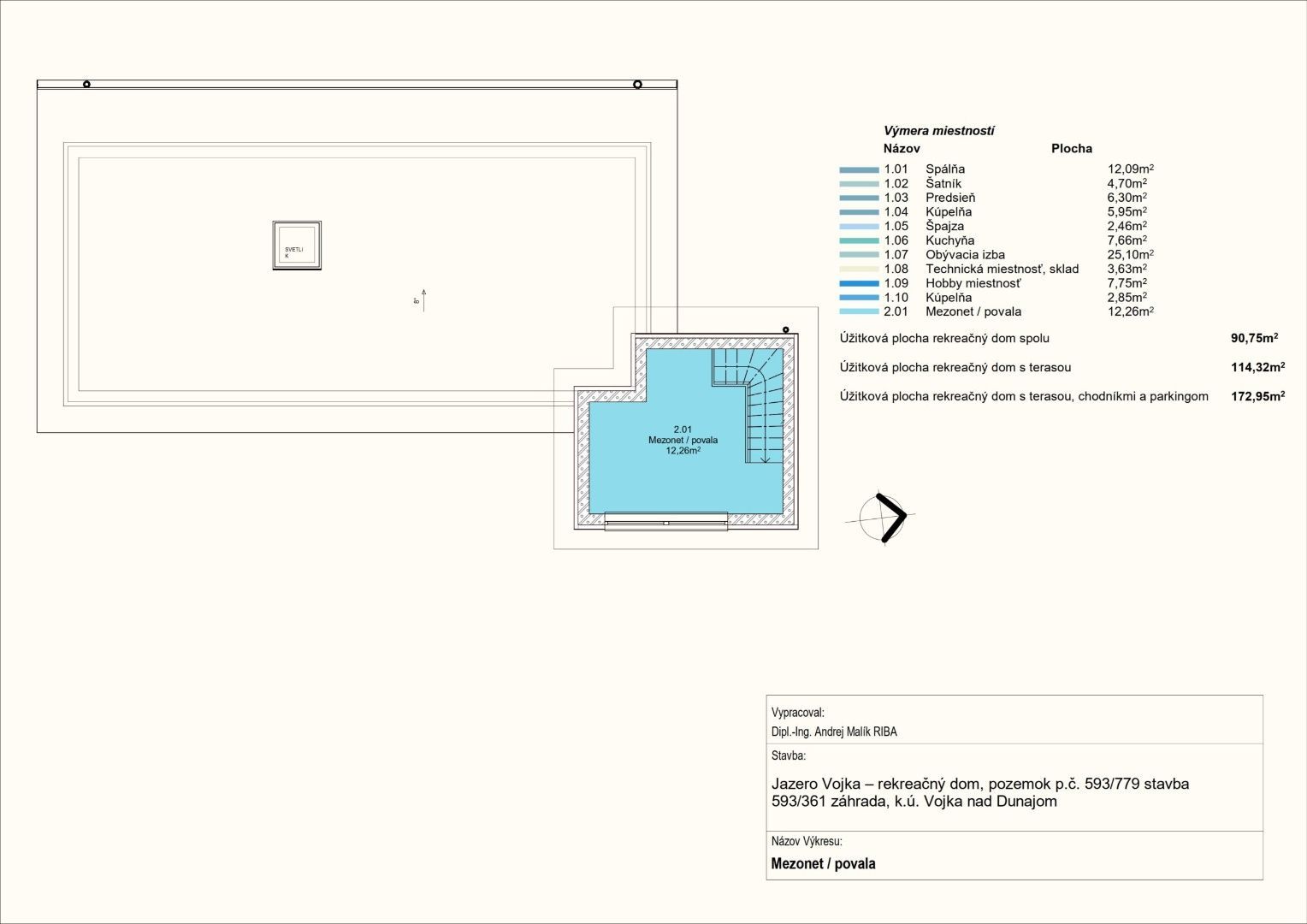The image size is (1307, 924).
Task: Click color swatch for 1.08 Technická miestnosť
Action: pyautogui.click(x=859, y=269)
